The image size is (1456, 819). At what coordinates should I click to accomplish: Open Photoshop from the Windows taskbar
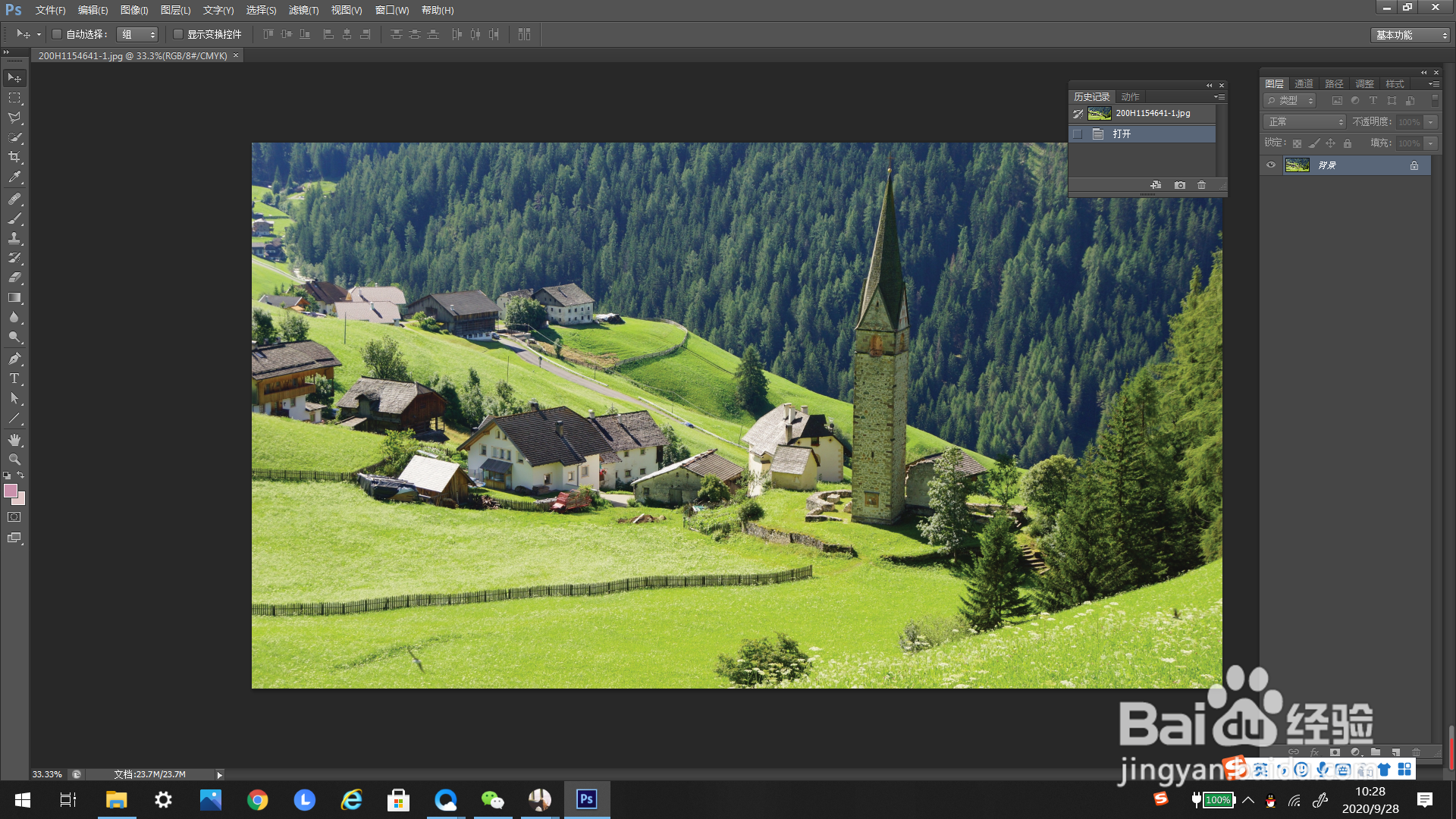586,799
